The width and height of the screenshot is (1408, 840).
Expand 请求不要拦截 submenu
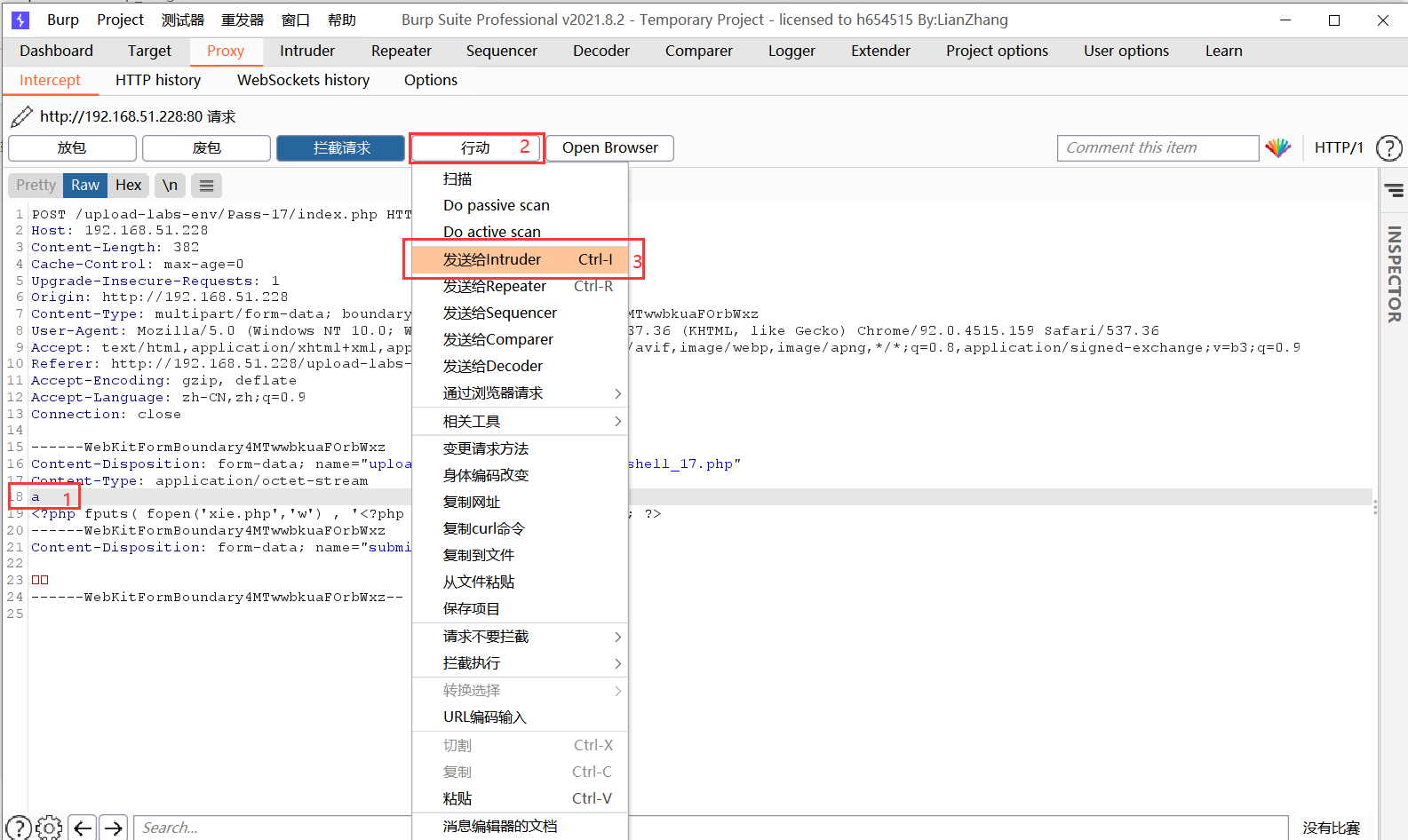(x=520, y=637)
